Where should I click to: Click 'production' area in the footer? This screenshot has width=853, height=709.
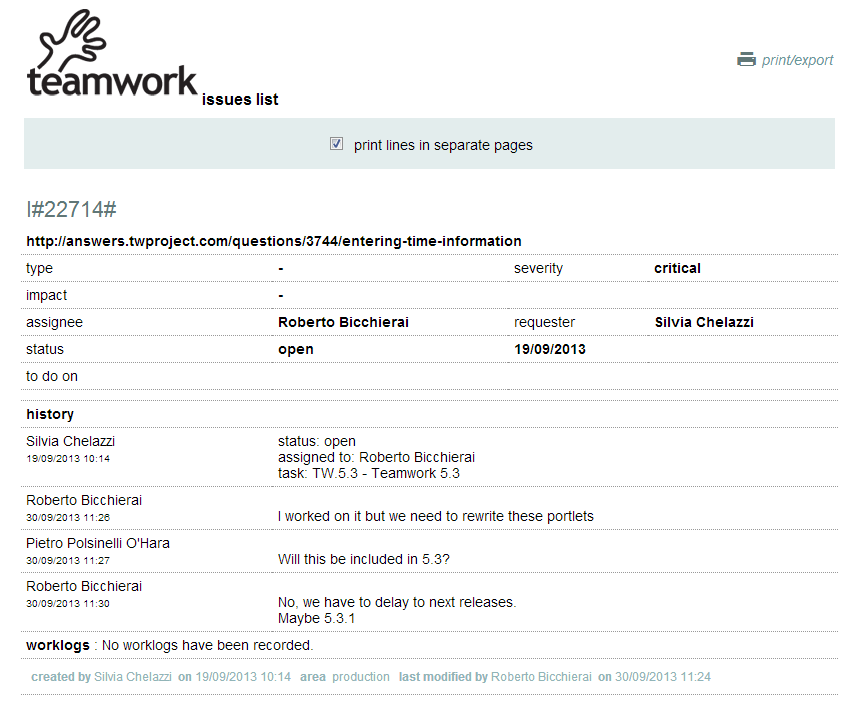click(x=361, y=677)
